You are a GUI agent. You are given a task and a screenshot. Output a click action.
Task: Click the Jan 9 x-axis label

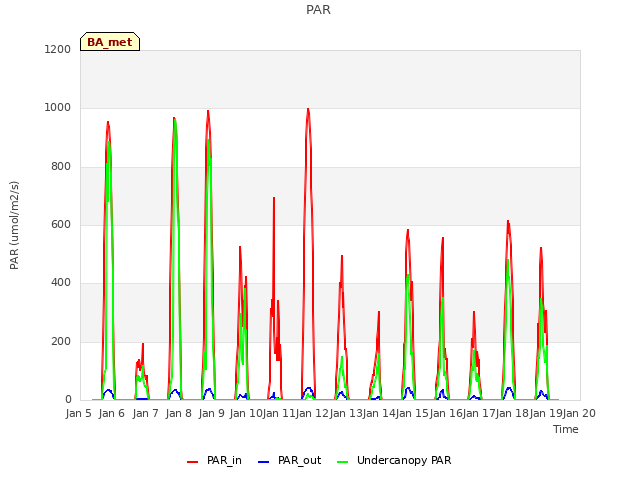[x=211, y=413]
